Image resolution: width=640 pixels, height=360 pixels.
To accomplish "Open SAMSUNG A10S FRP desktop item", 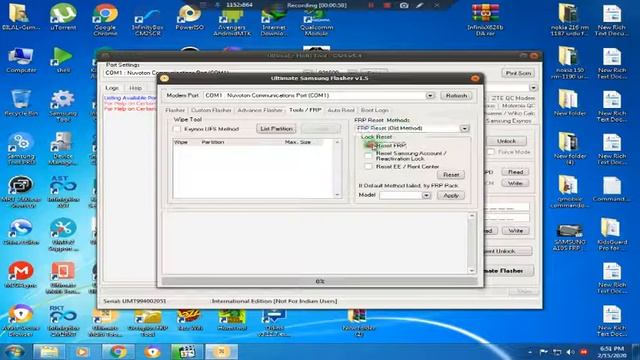I will [x=569, y=237].
